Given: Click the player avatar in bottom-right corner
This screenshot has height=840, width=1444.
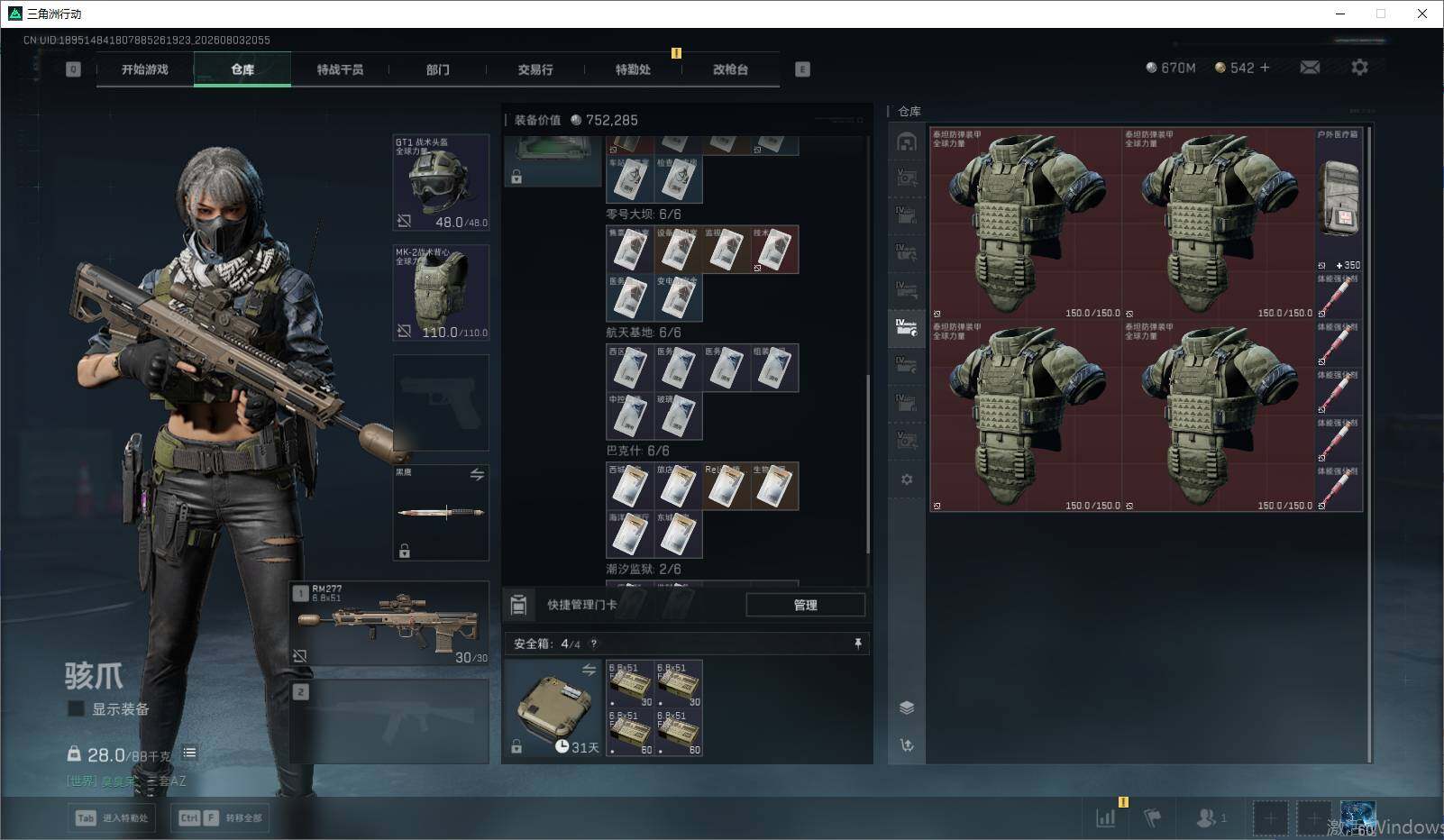Looking at the screenshot, I should click(1357, 817).
